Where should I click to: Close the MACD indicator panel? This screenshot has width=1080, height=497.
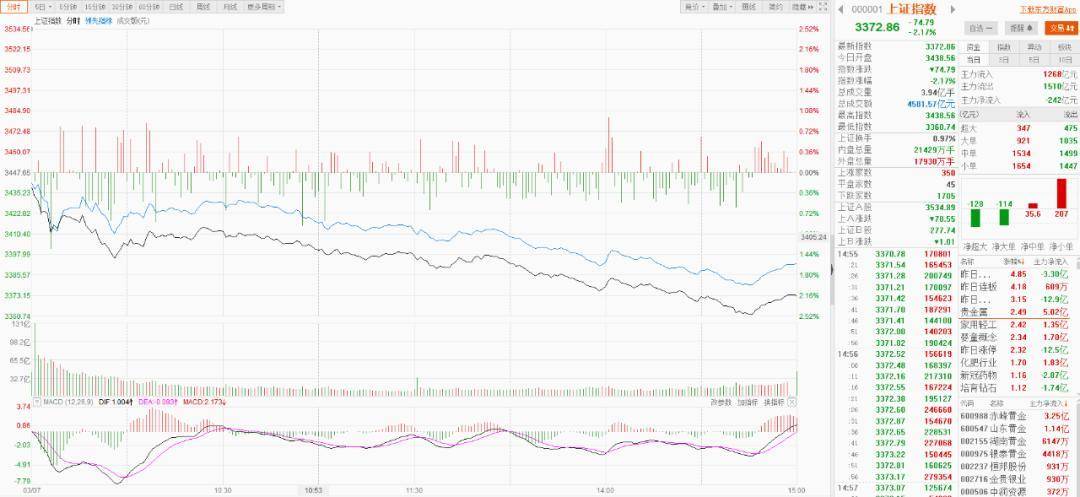pos(792,401)
